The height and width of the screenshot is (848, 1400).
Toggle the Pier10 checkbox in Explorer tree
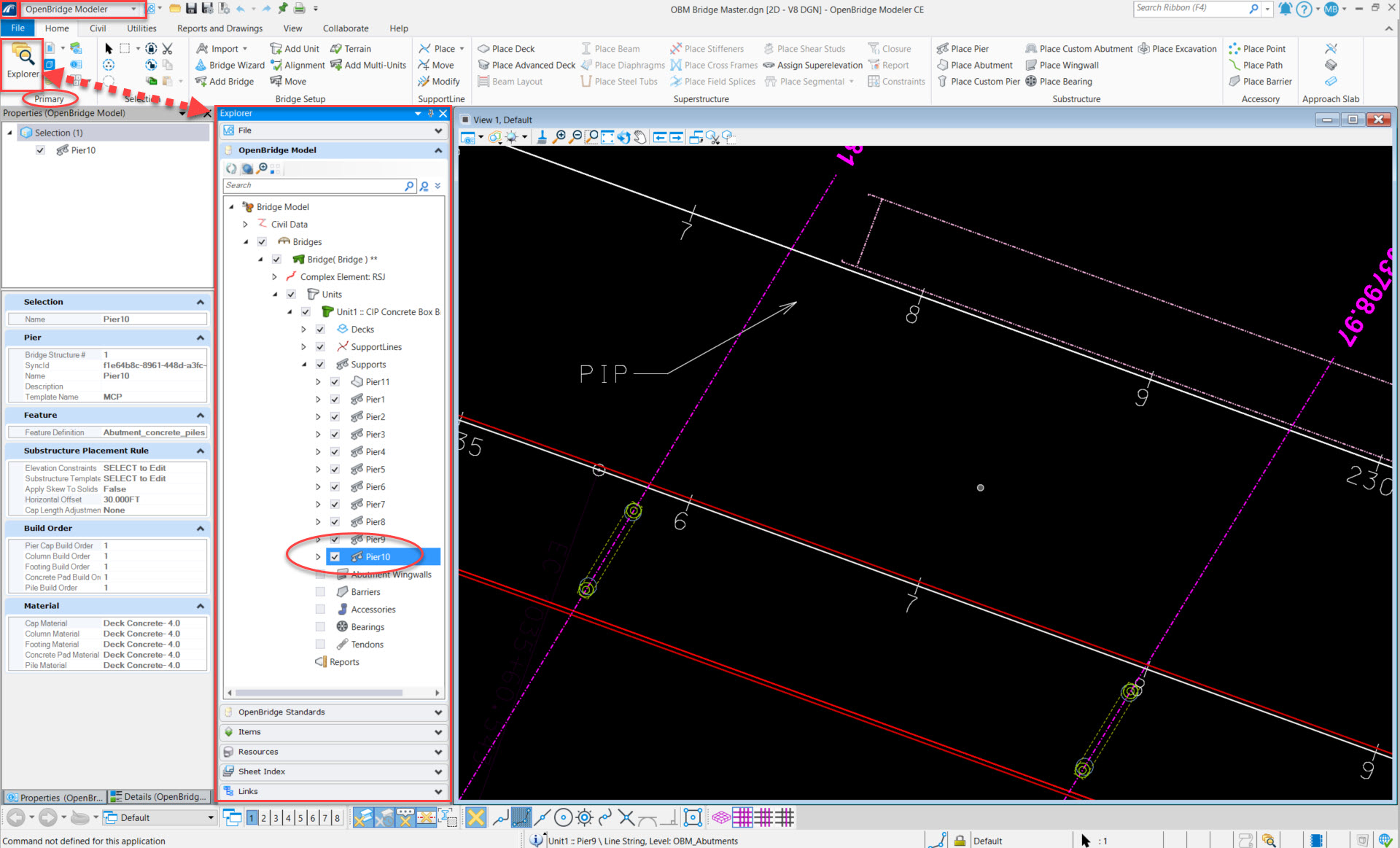[x=335, y=557]
